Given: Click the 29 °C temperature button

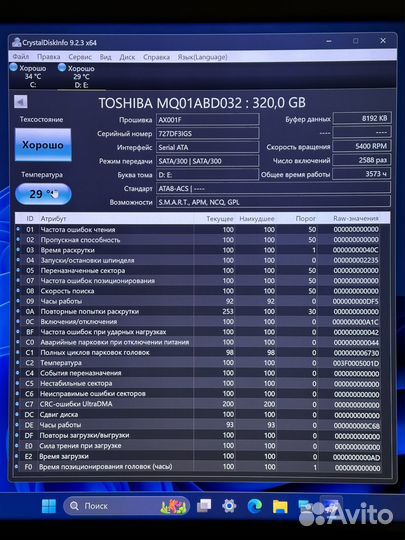Looking at the screenshot, I should point(43,194).
